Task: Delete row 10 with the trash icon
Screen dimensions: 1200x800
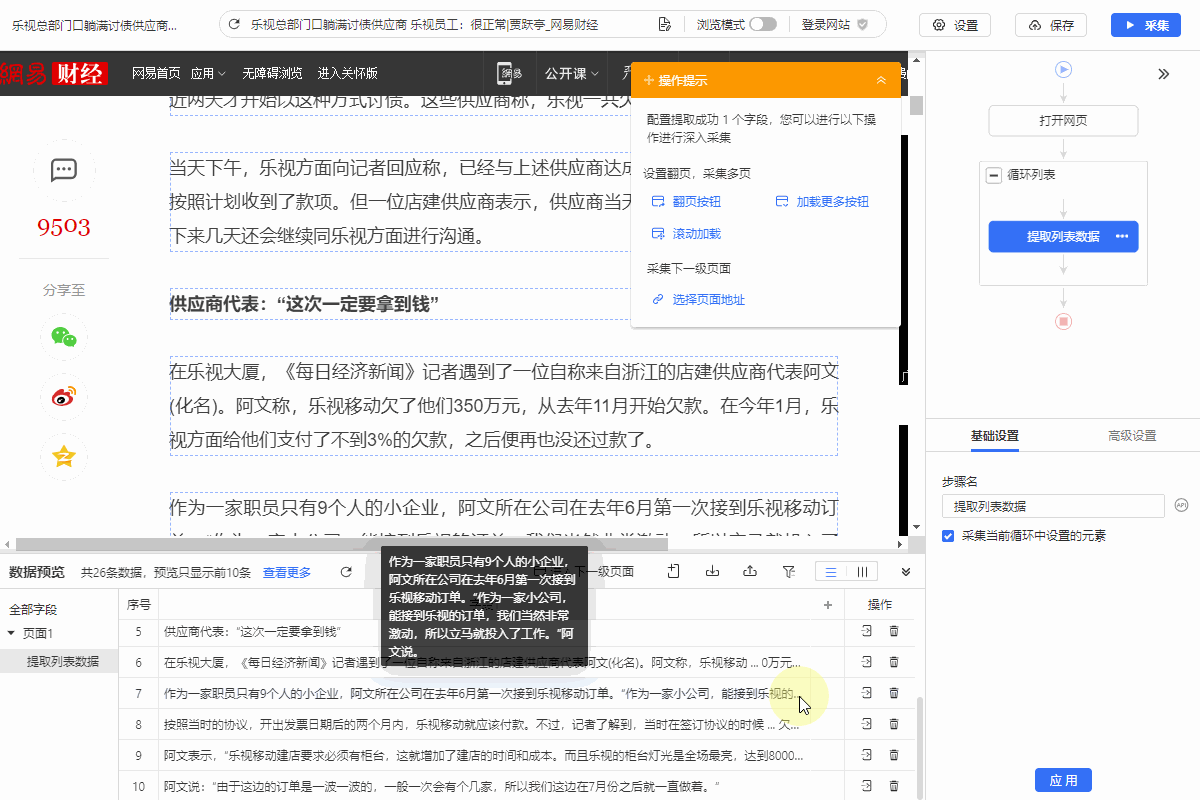Action: coord(894,785)
